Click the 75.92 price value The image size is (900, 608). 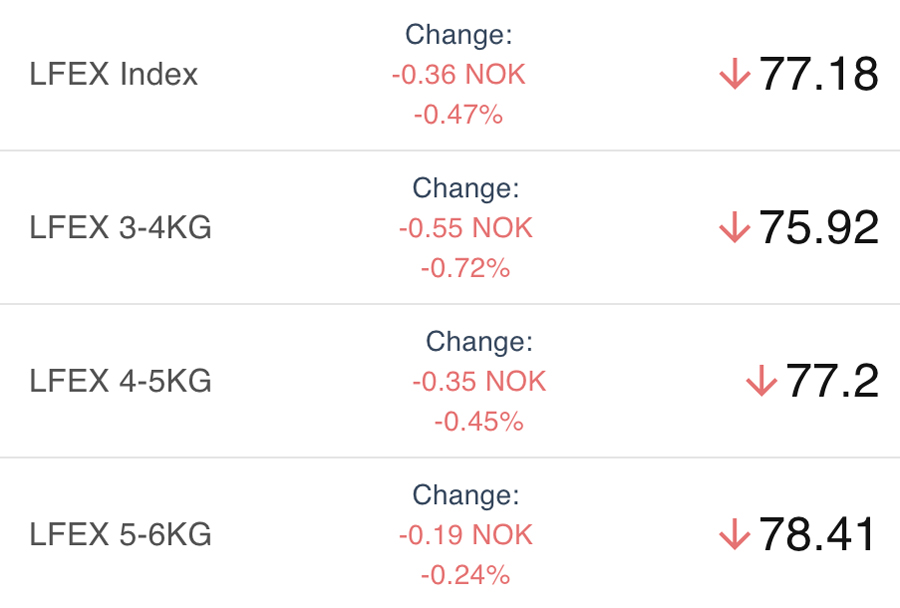(x=818, y=228)
